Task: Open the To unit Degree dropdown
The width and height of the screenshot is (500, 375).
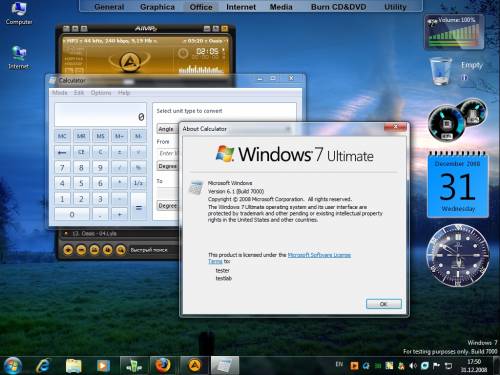Action: pos(168,206)
